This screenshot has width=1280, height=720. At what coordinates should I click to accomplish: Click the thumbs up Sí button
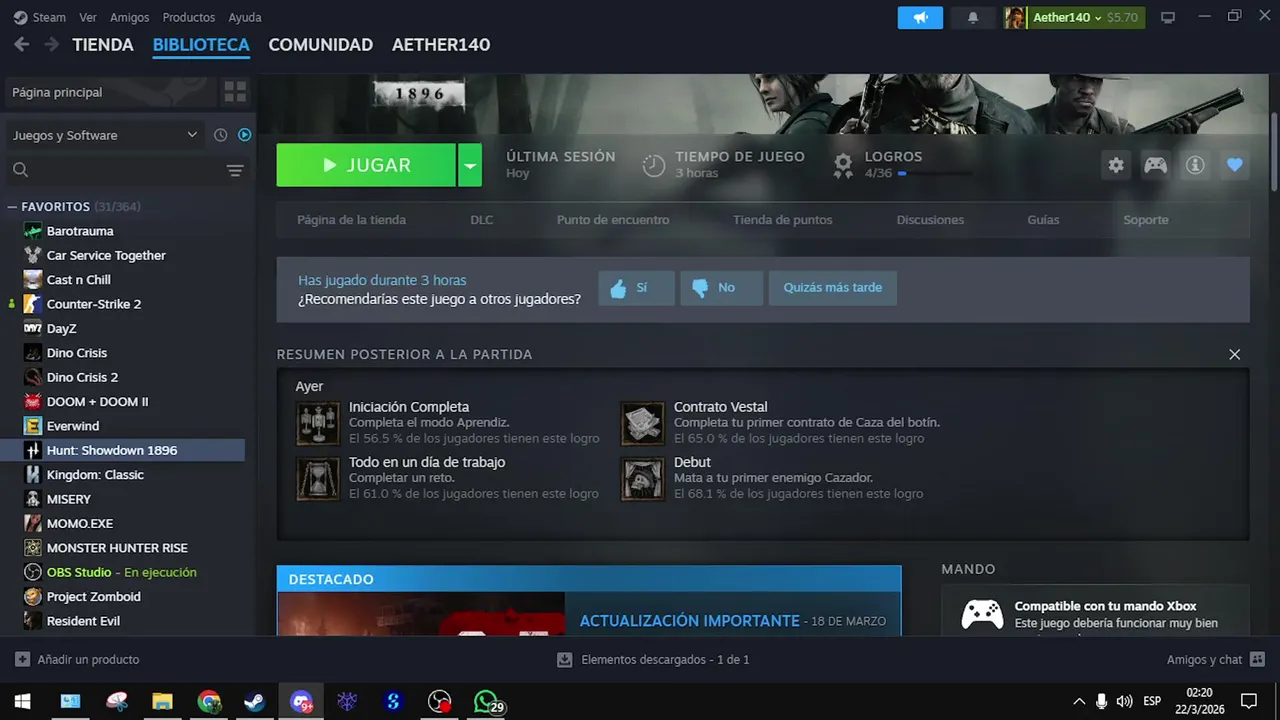click(x=637, y=288)
